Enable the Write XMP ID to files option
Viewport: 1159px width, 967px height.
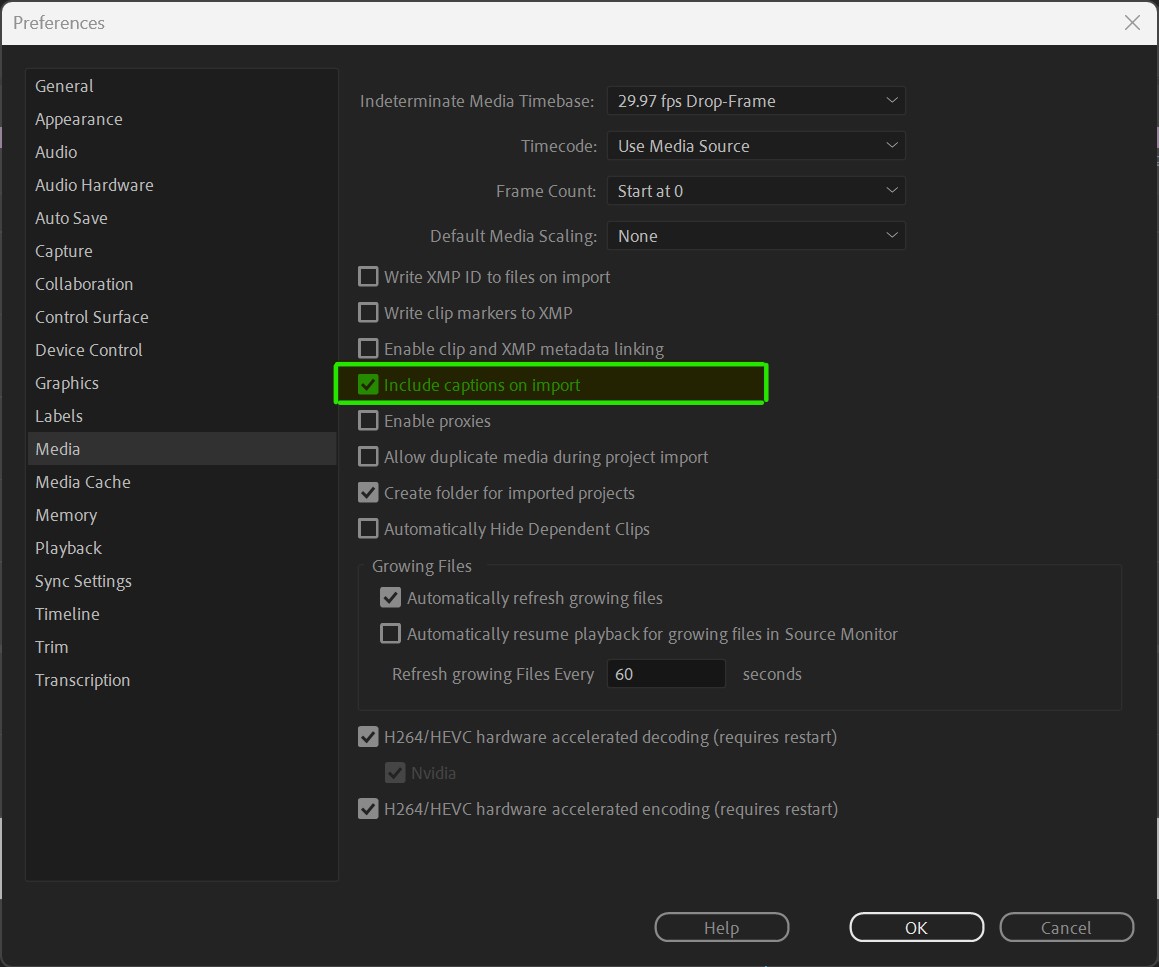(368, 276)
